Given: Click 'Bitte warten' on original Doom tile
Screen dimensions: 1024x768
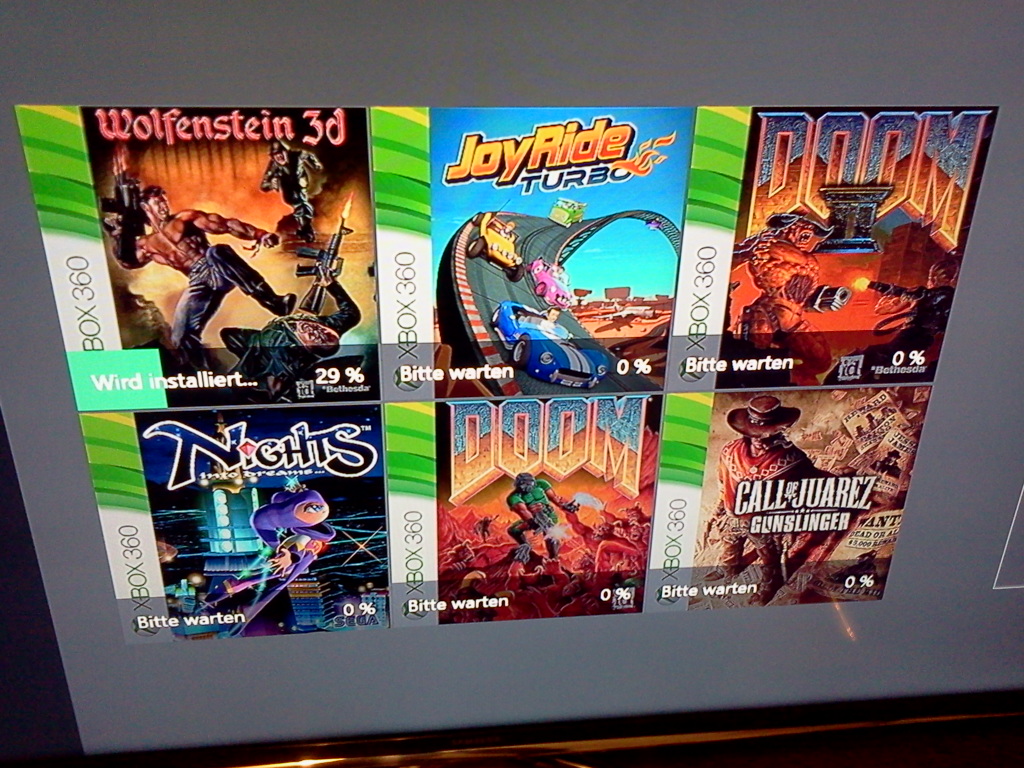Looking at the screenshot, I should (457, 602).
